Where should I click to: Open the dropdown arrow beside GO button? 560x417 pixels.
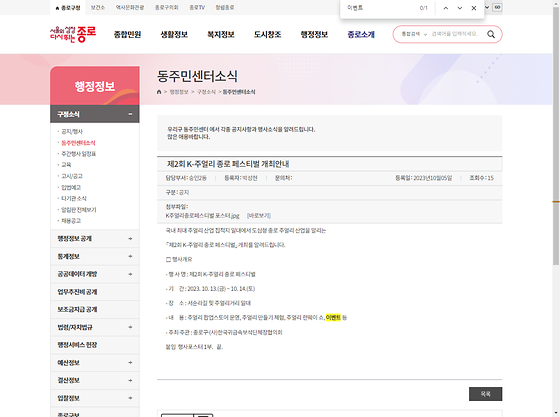[487, 7]
